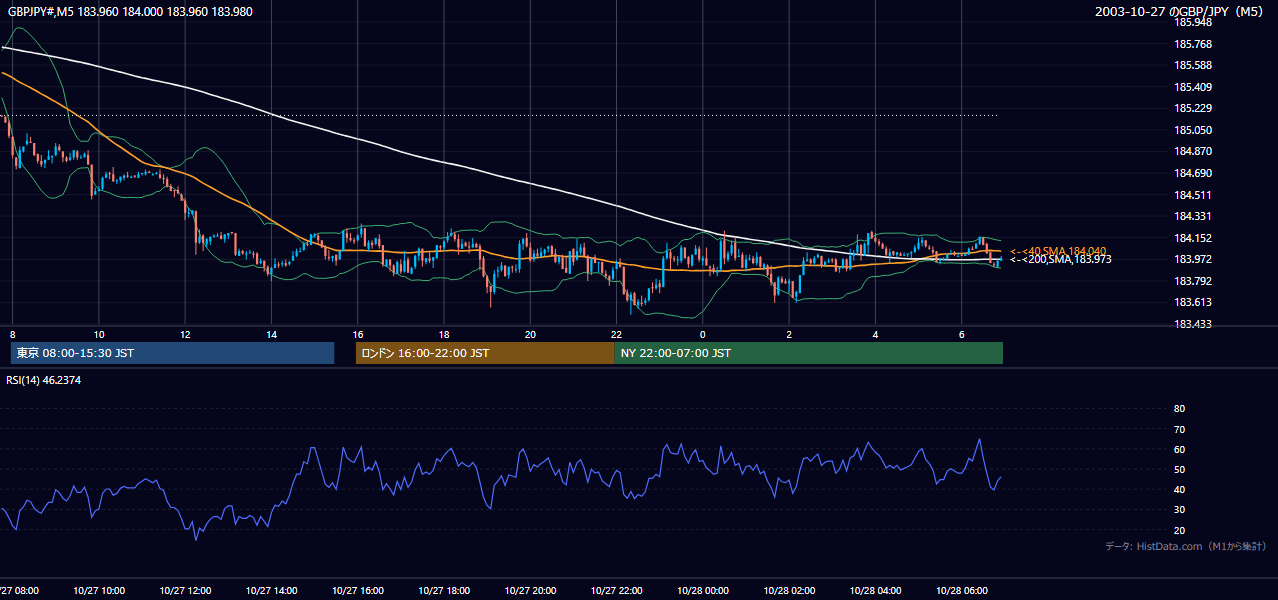Screen dimensions: 1278x600
Task: Click the 185.409 price axis label
Action: [x=1193, y=87]
